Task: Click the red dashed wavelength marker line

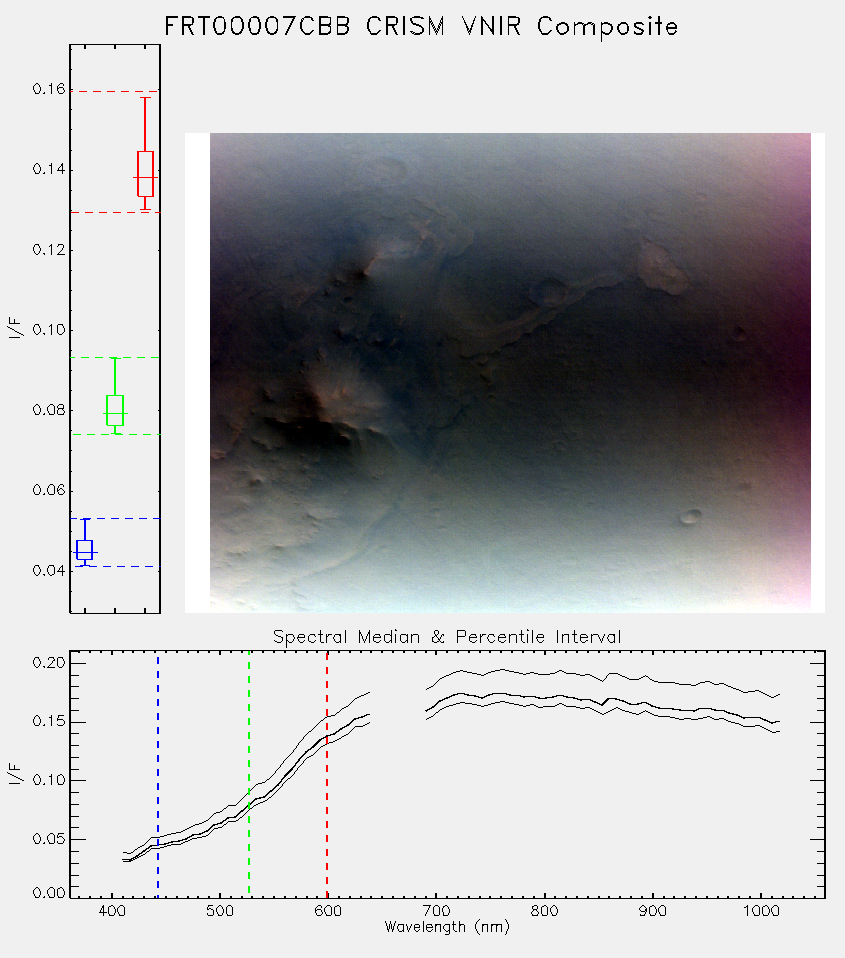Action: click(327, 775)
